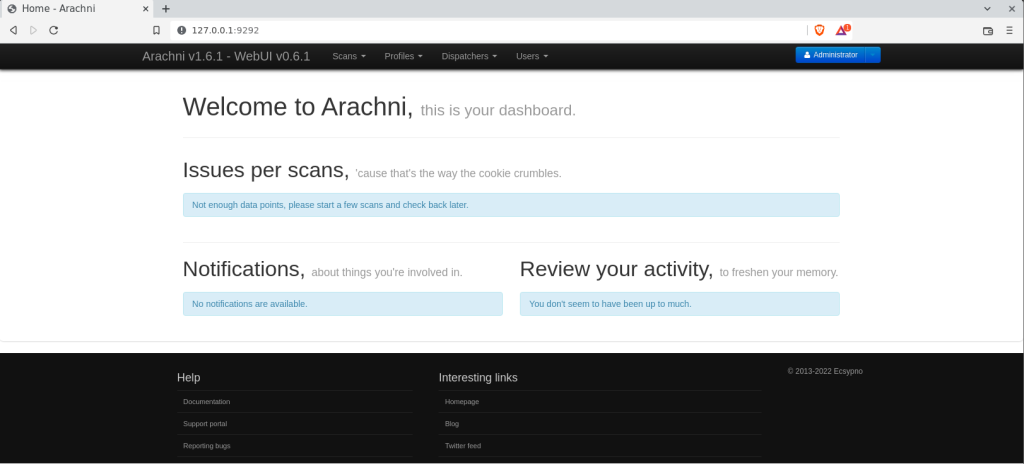Click the 'Interesting links' footer heading
1024x464 pixels.
click(478, 378)
